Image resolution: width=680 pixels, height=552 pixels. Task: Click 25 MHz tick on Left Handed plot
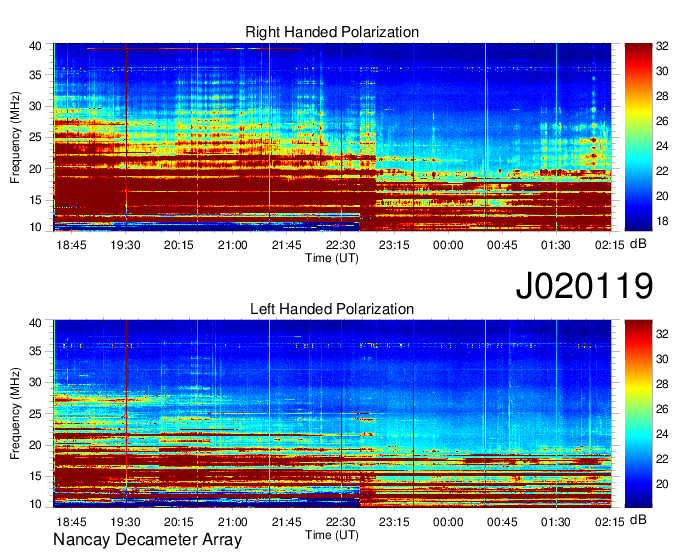tap(35, 414)
